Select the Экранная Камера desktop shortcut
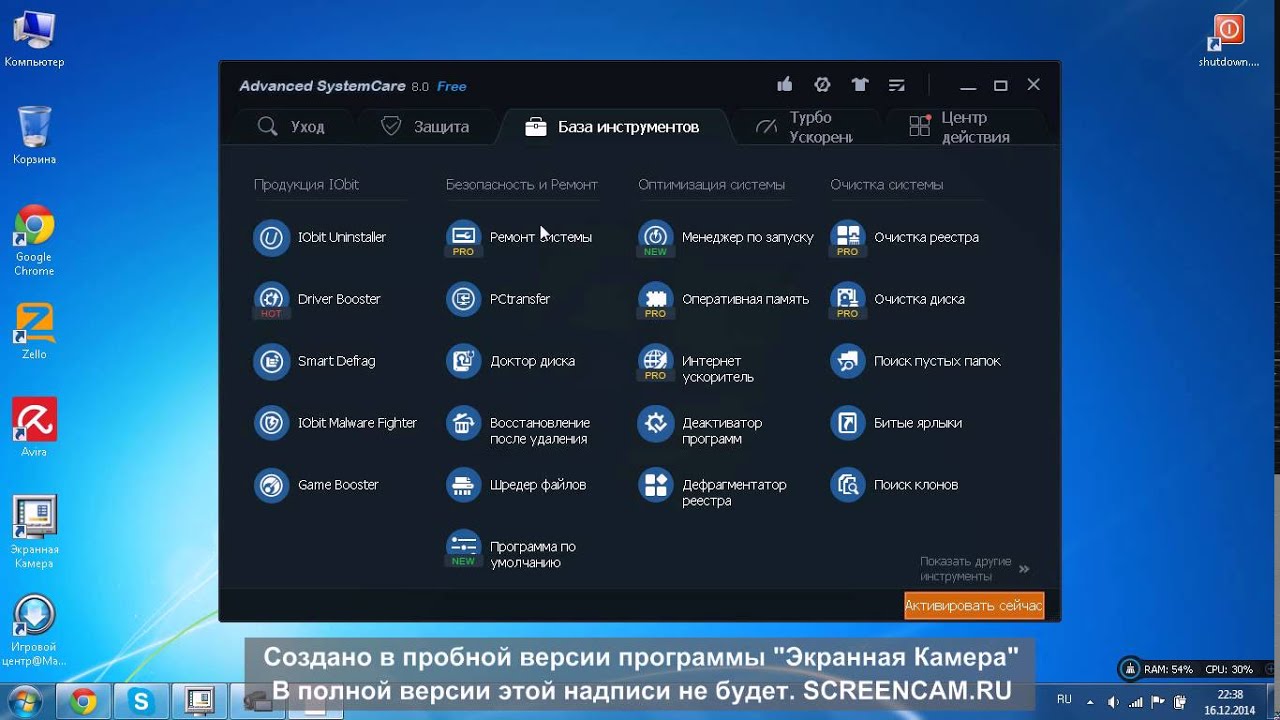This screenshot has height=720, width=1280. (34, 532)
